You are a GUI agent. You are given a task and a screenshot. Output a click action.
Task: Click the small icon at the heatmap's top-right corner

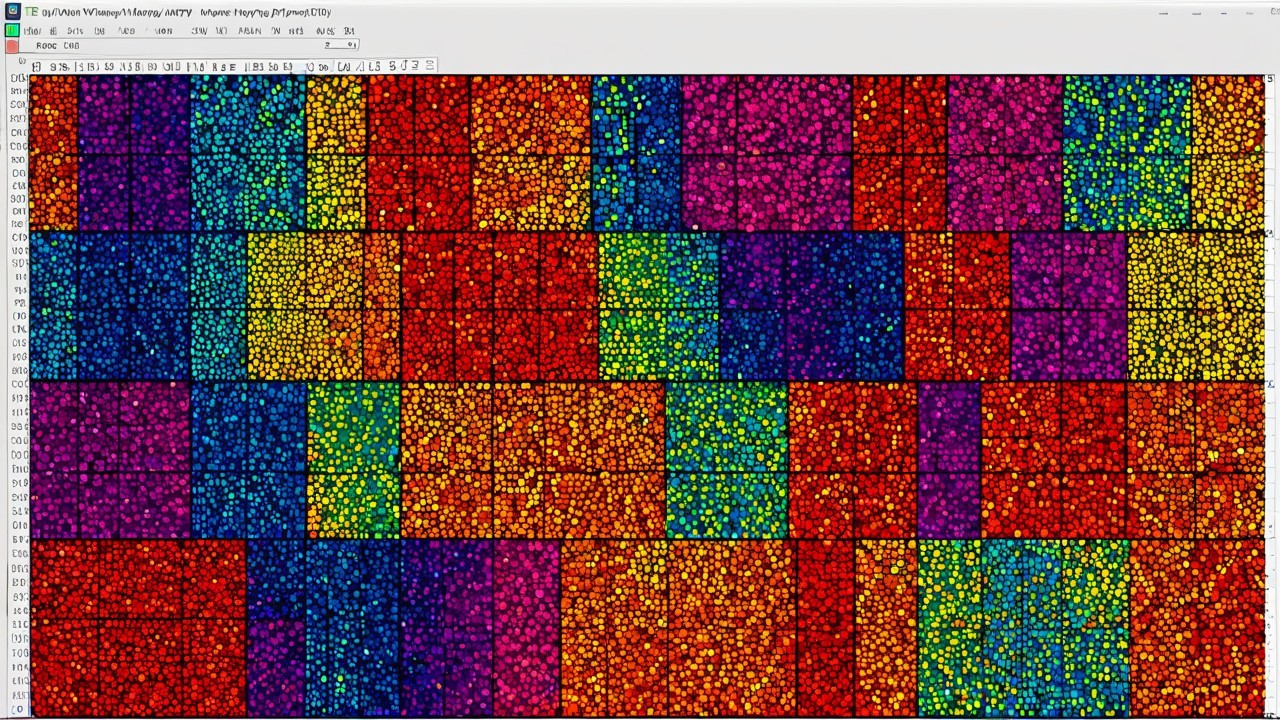1270,79
